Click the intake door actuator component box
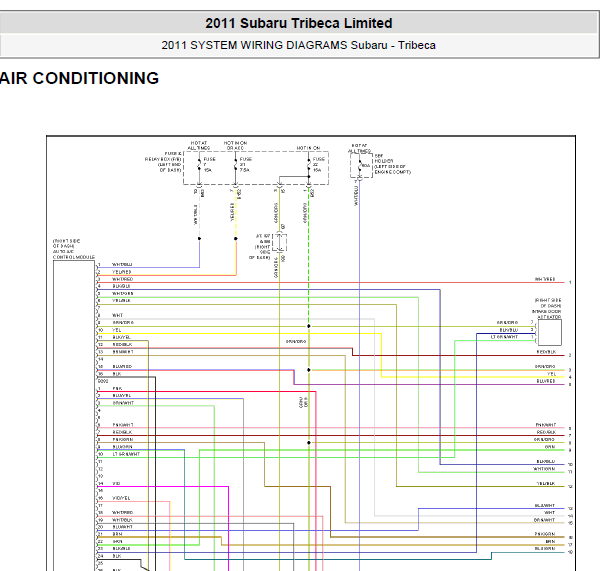This screenshot has width=600, height=571. pos(549,332)
